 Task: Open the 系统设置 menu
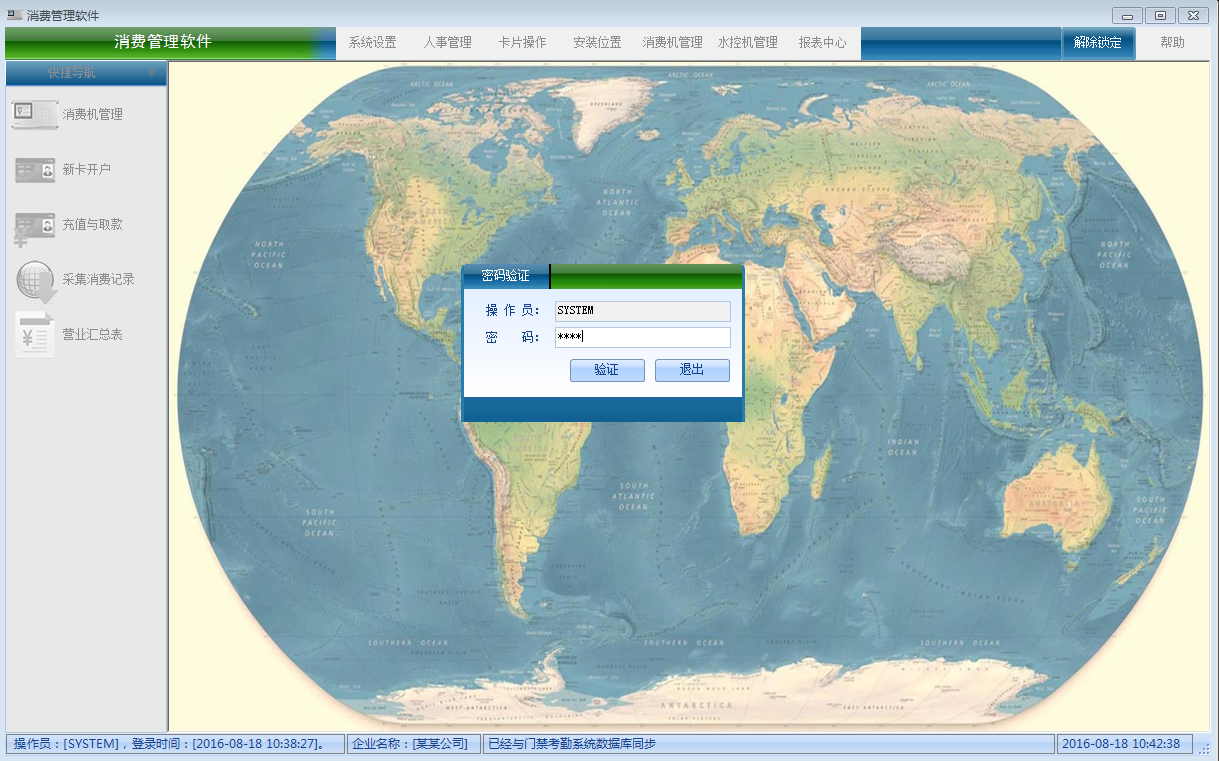(372, 43)
